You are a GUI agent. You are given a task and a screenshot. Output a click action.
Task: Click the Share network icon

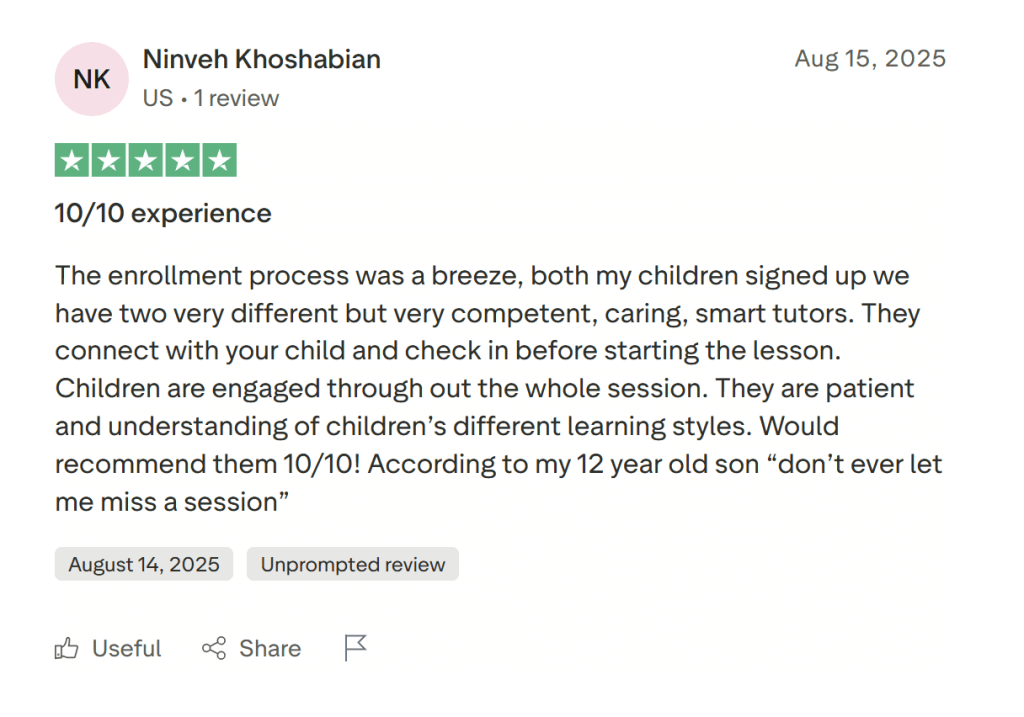[x=213, y=648]
